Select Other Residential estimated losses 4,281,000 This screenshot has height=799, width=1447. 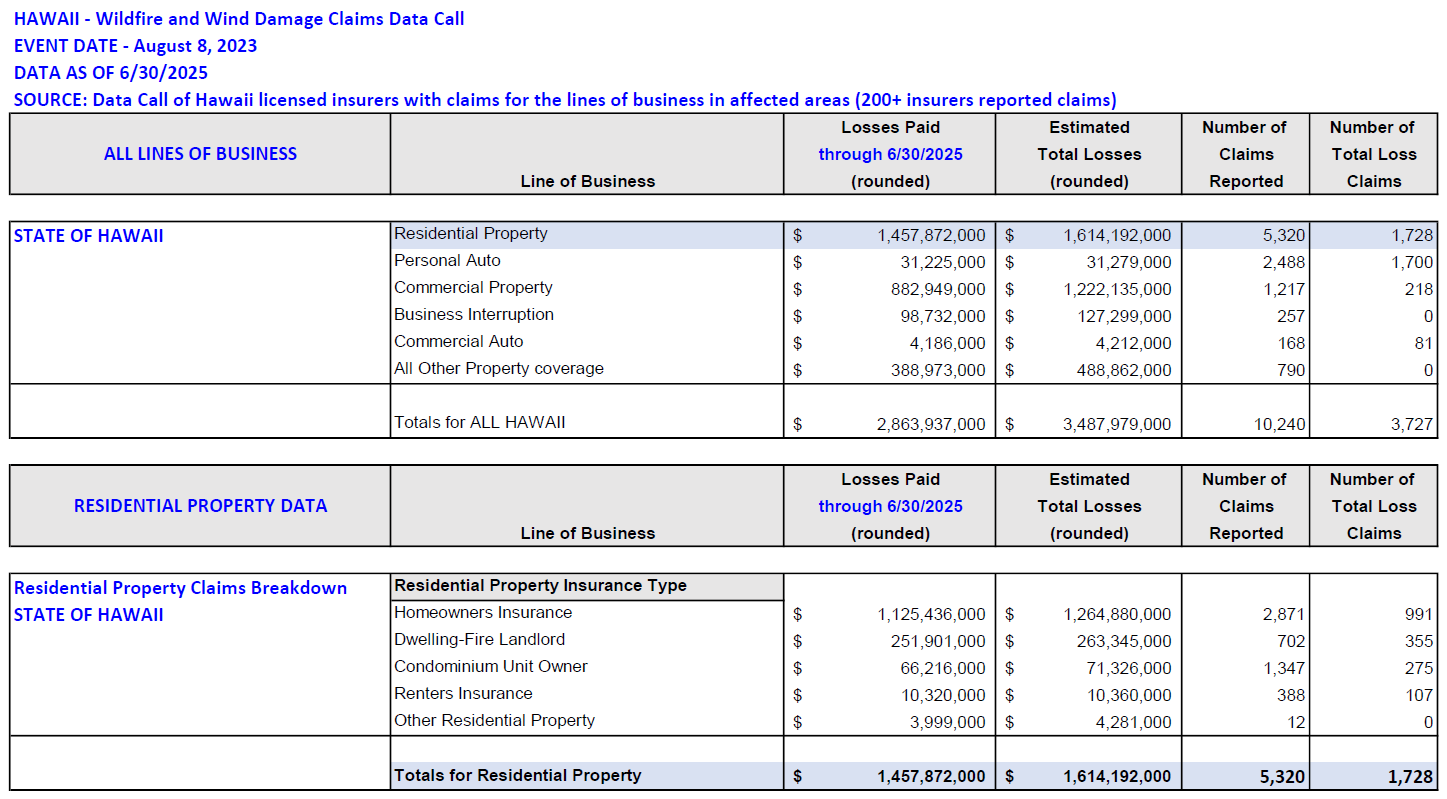(1134, 723)
